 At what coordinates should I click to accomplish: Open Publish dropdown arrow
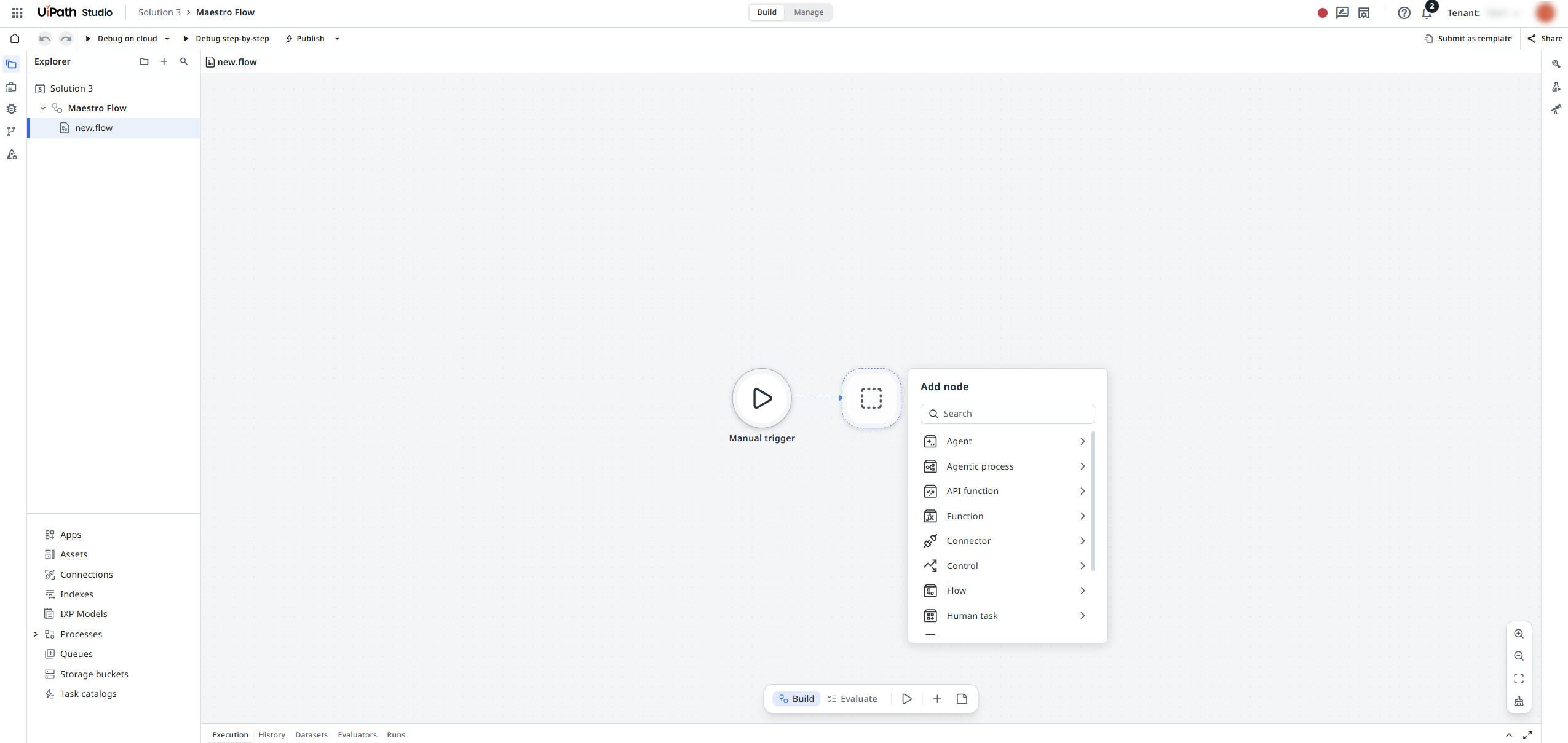[337, 39]
